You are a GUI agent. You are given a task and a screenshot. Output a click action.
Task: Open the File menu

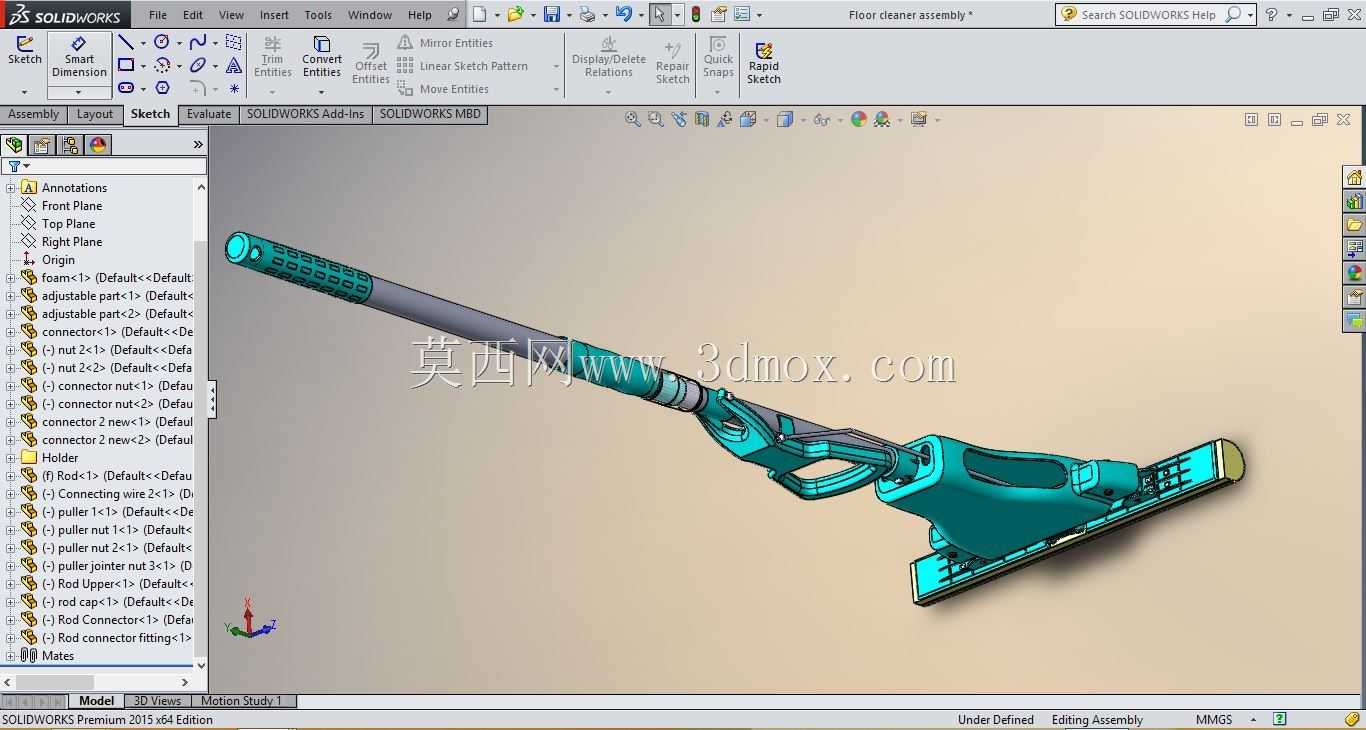tap(158, 15)
